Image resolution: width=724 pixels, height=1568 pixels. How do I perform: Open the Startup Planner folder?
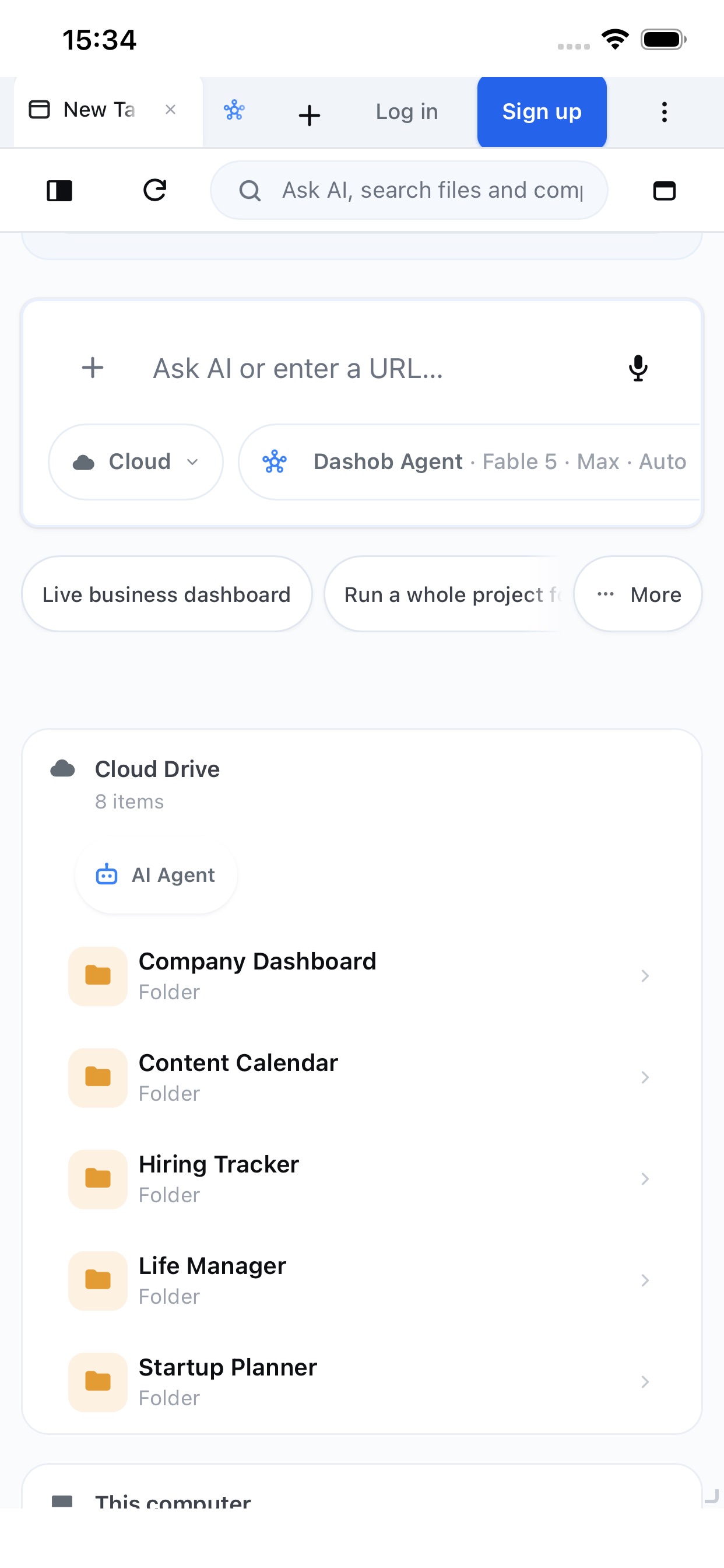pos(362,1382)
